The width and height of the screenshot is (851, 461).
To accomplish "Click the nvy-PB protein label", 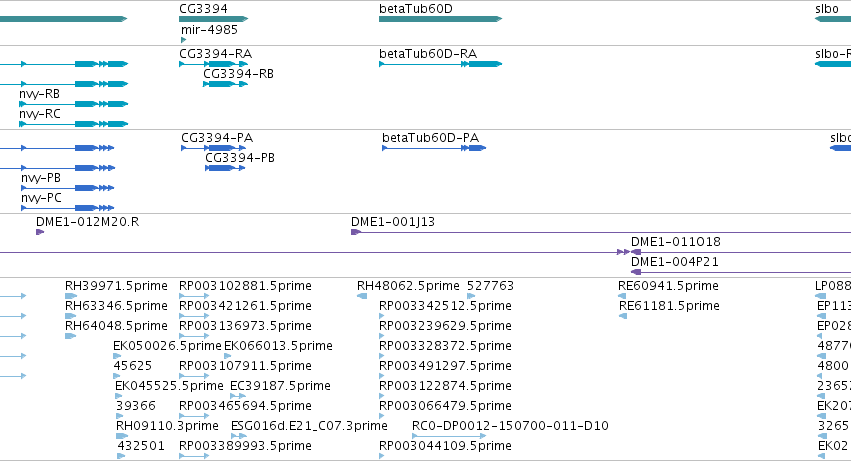I will tap(41, 178).
